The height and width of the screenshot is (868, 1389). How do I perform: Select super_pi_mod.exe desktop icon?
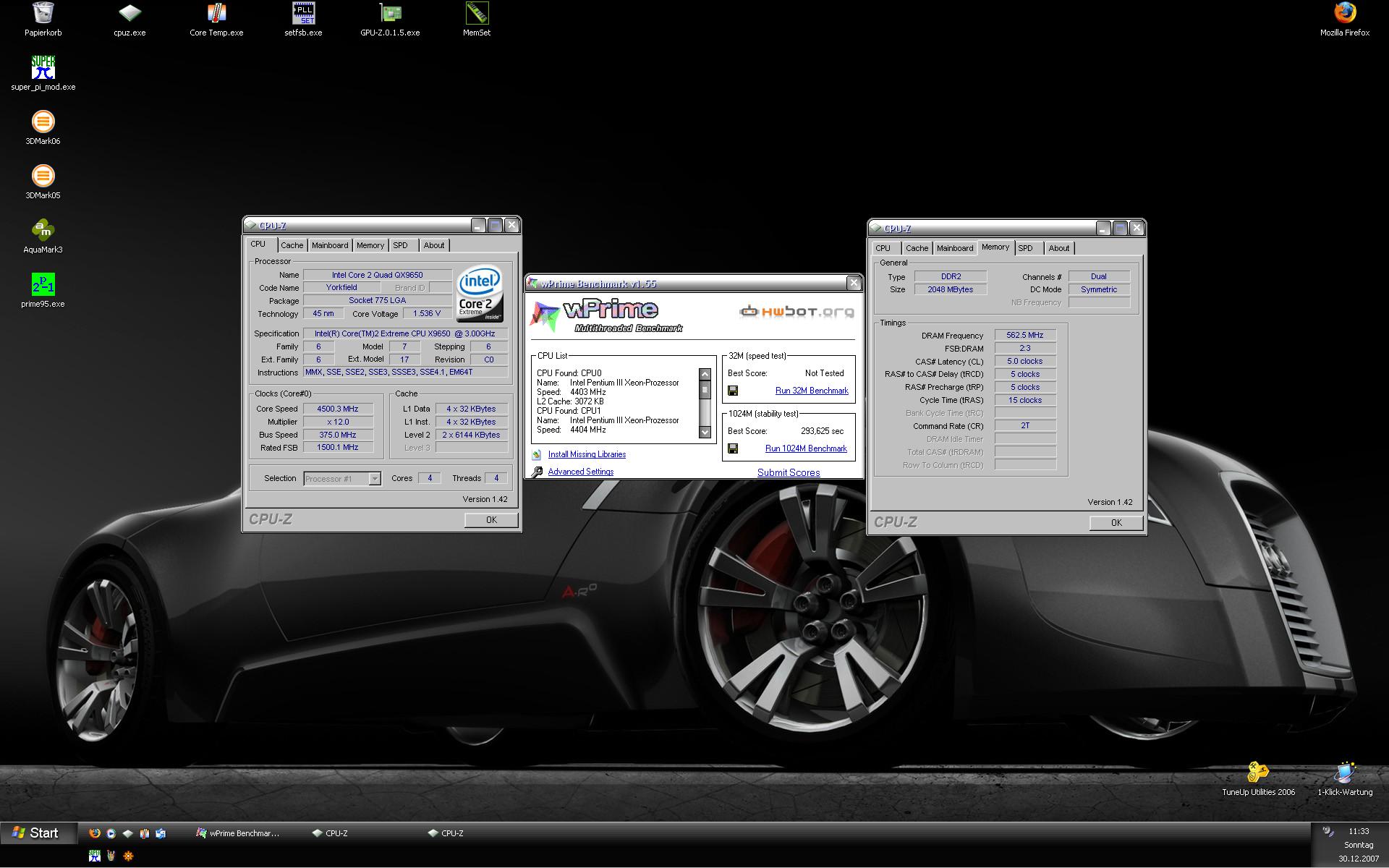[43, 73]
